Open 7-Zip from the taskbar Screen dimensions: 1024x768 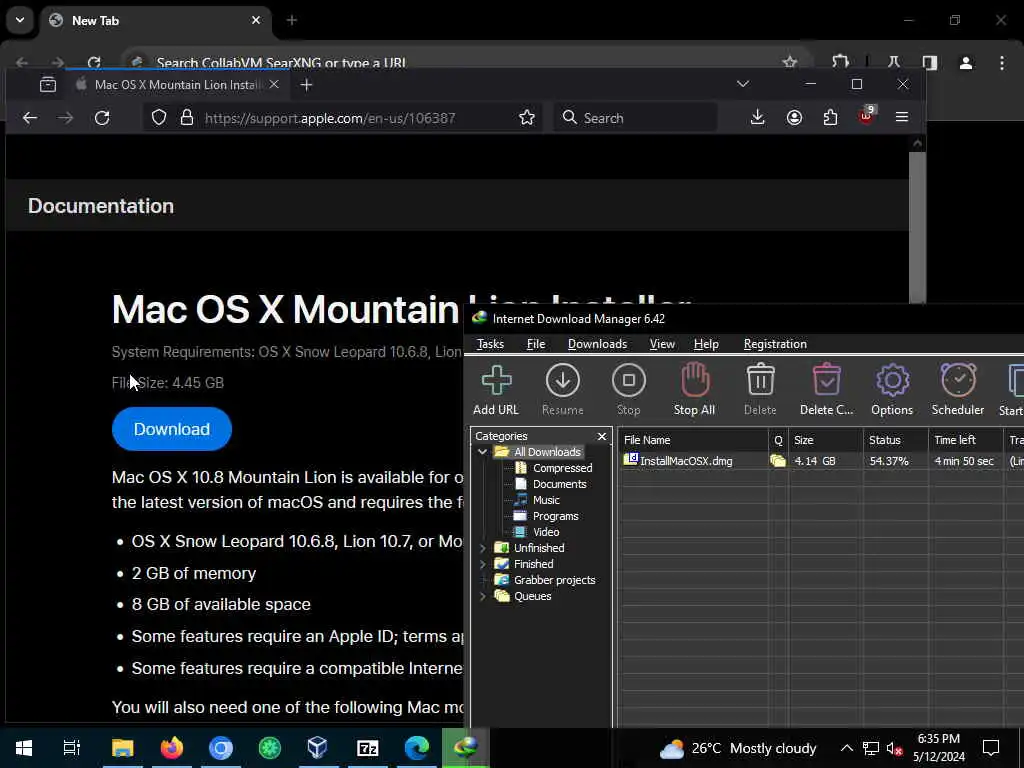point(368,748)
